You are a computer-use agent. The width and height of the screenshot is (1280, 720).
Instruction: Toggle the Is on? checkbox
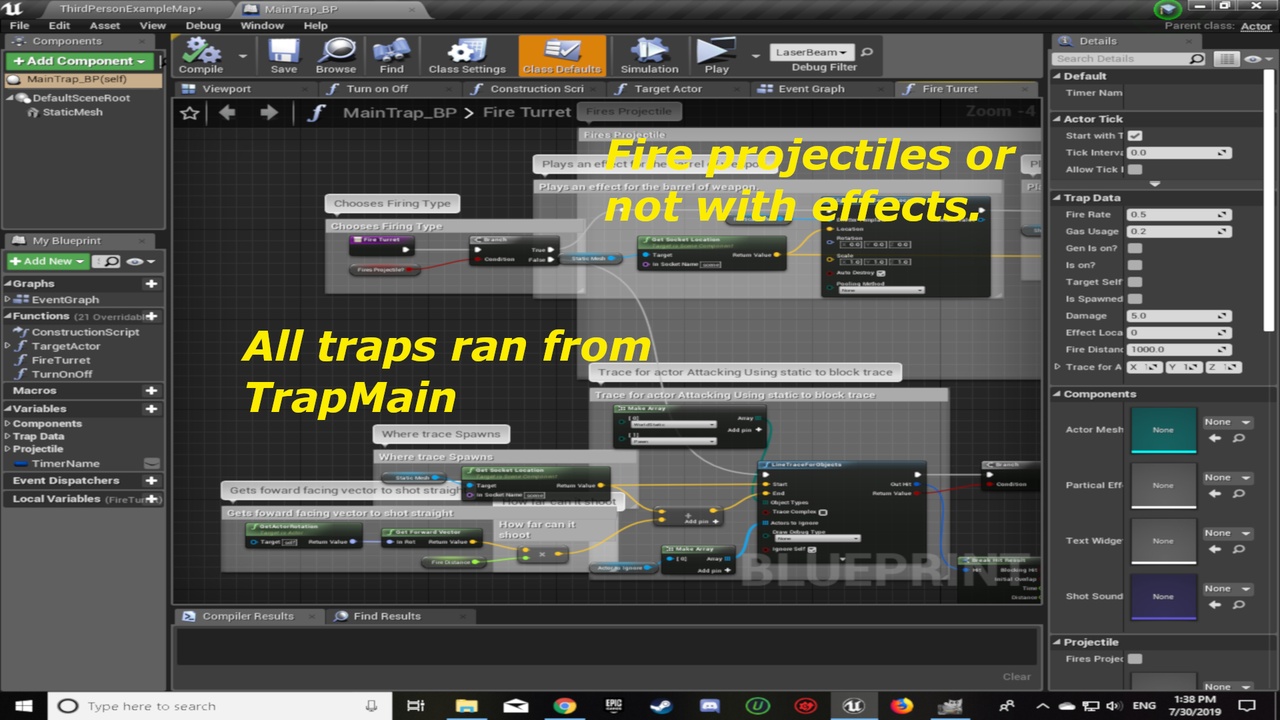coord(1135,265)
